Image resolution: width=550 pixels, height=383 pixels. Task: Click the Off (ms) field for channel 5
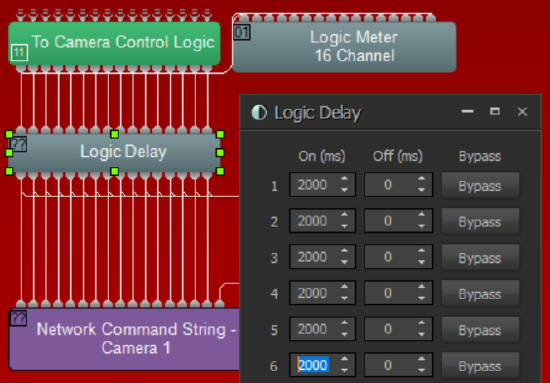(x=398, y=329)
